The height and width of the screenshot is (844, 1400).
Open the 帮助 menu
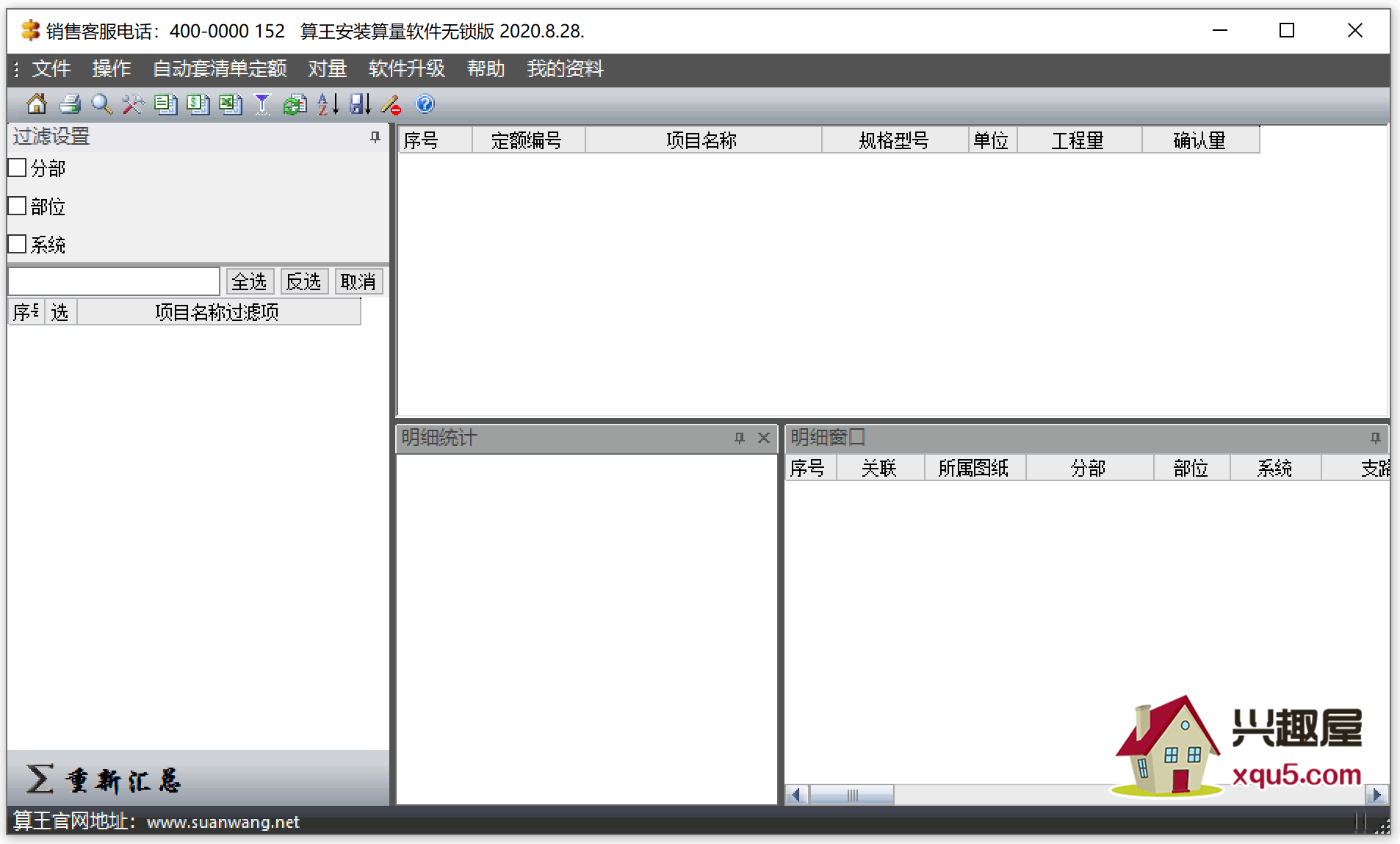point(486,69)
